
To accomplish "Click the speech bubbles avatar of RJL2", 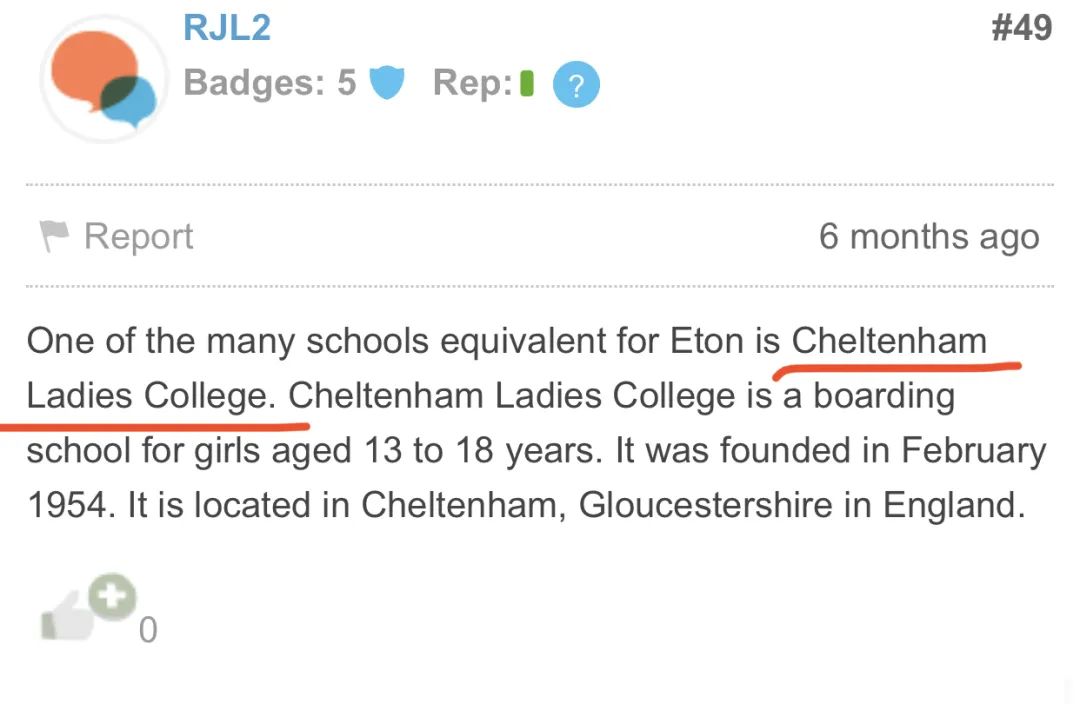I will point(102,78).
